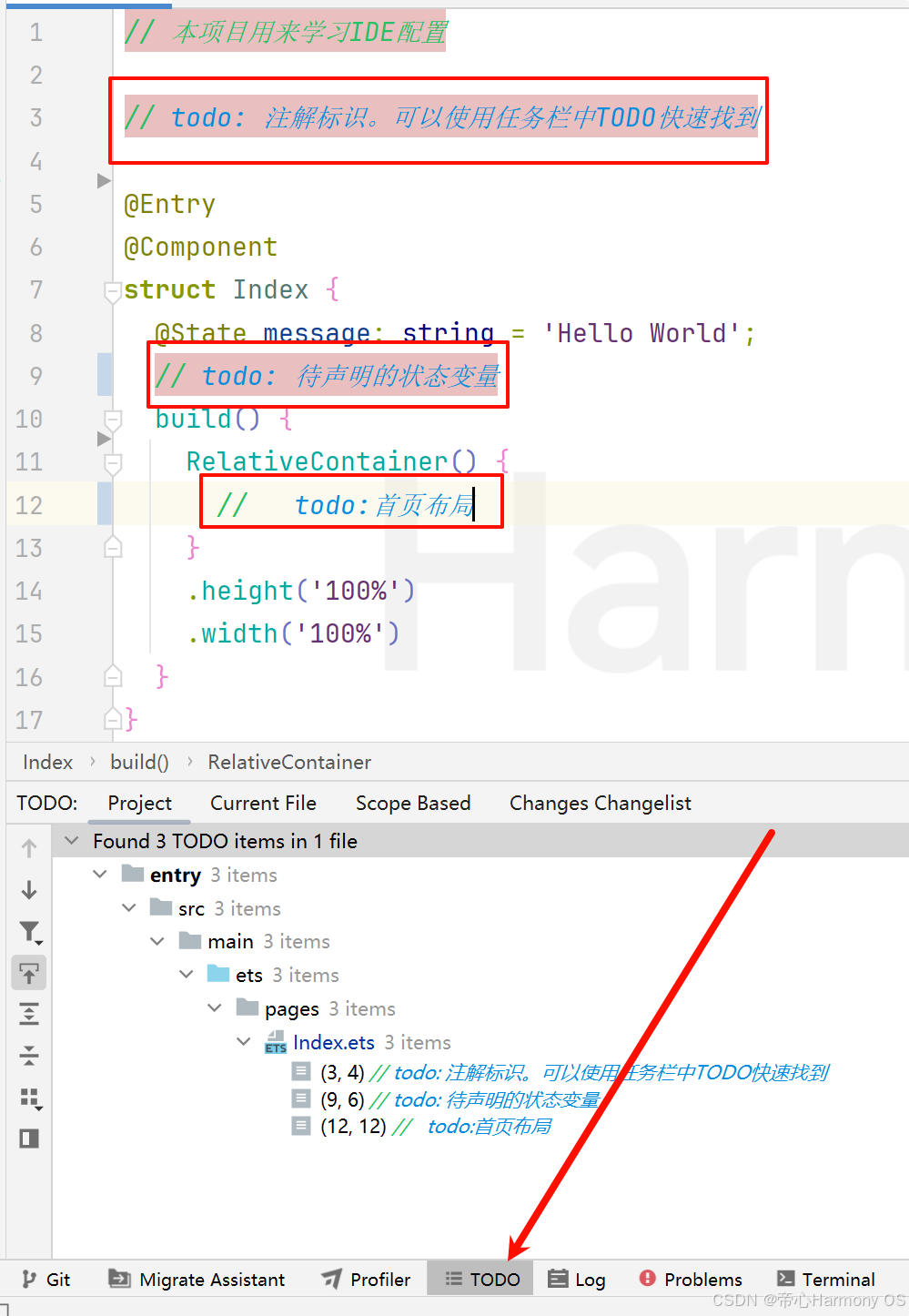Switch to the Project tab in TODO
Screen dimensions: 909x1316
[139, 803]
